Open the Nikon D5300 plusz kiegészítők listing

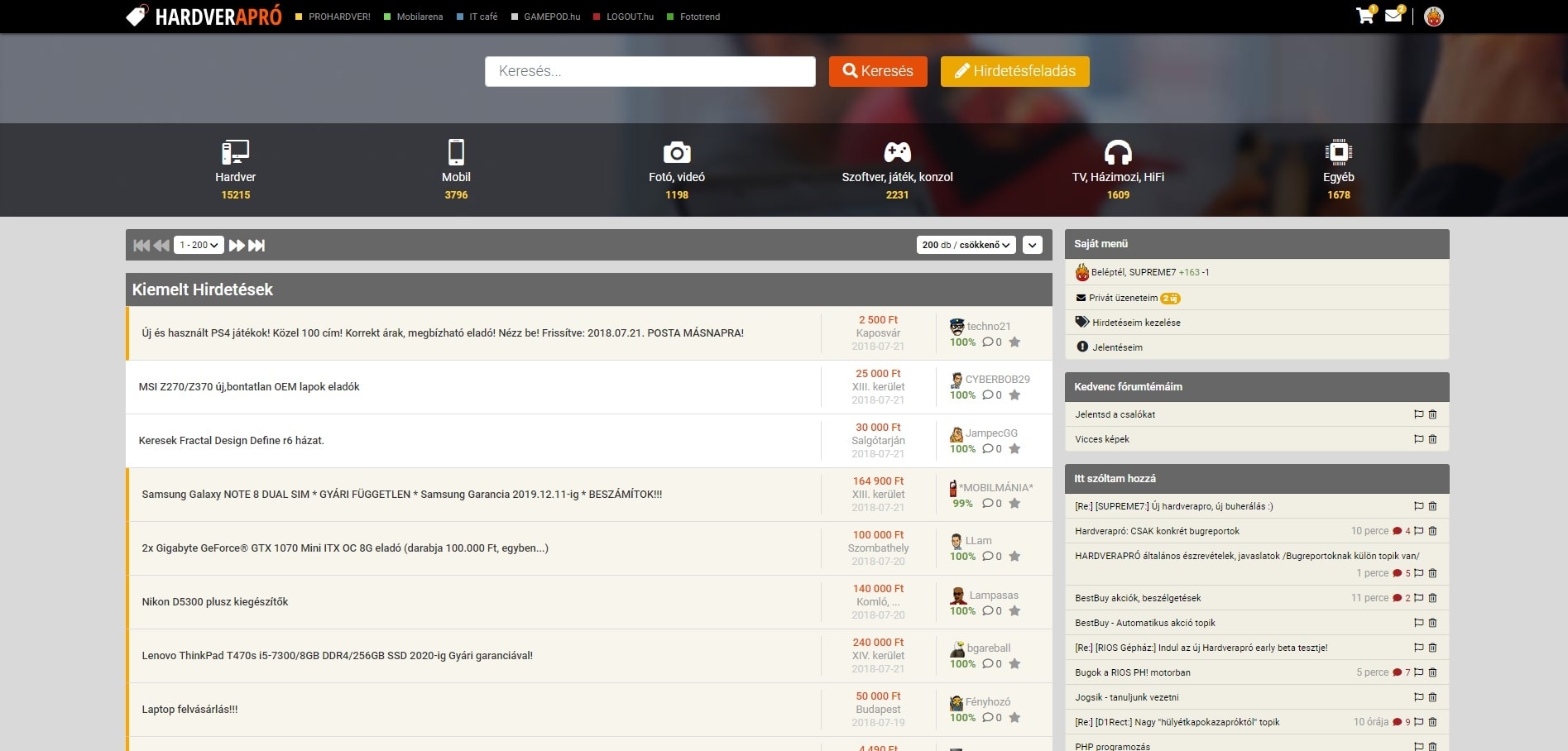click(215, 602)
